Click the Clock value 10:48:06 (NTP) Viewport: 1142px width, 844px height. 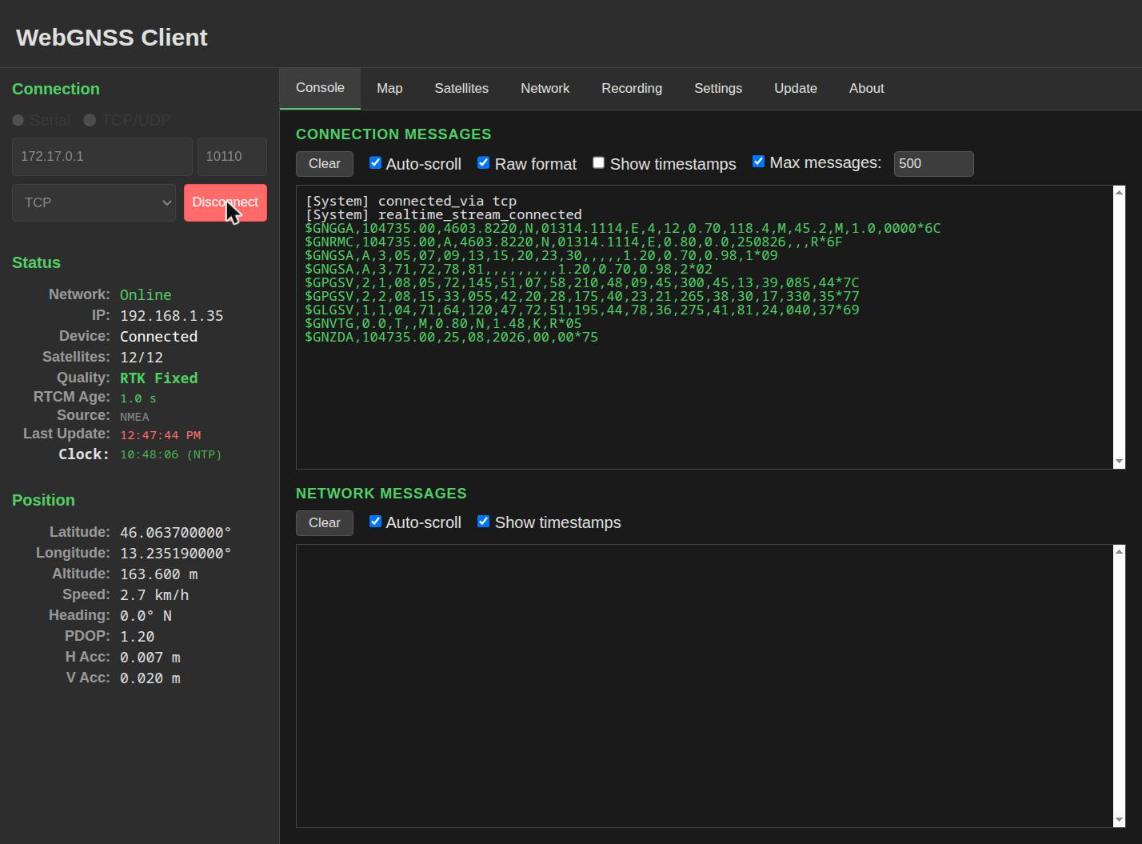[x=170, y=454]
